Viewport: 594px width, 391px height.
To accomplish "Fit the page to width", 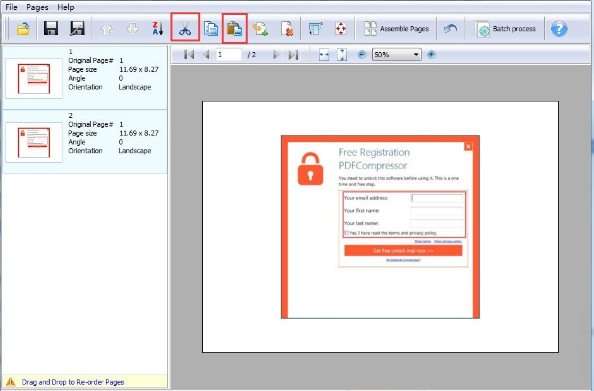I will coord(324,55).
